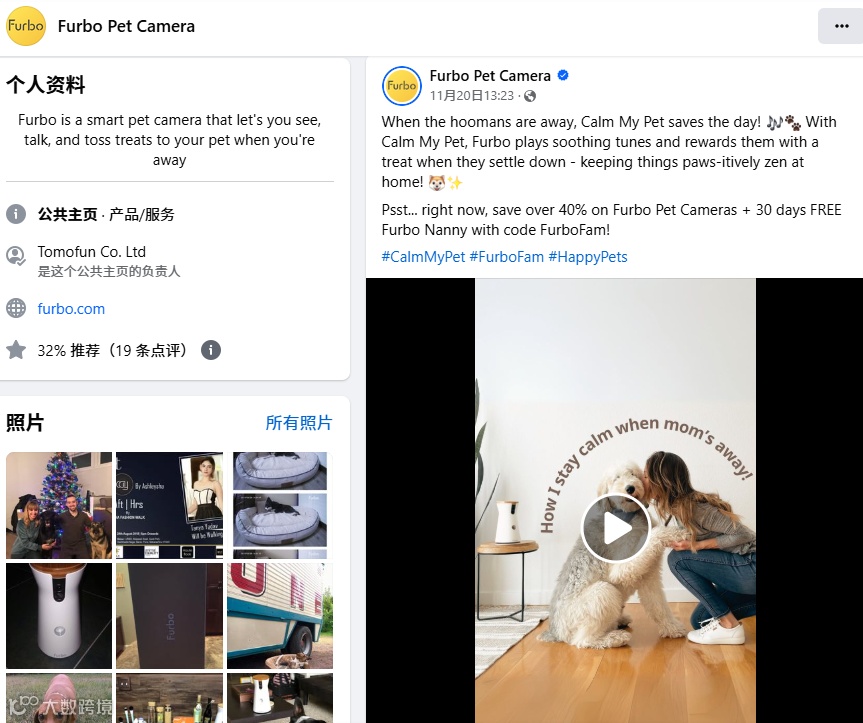Click the info icon beside review rating
This screenshot has height=723, width=863.
pyautogui.click(x=211, y=350)
